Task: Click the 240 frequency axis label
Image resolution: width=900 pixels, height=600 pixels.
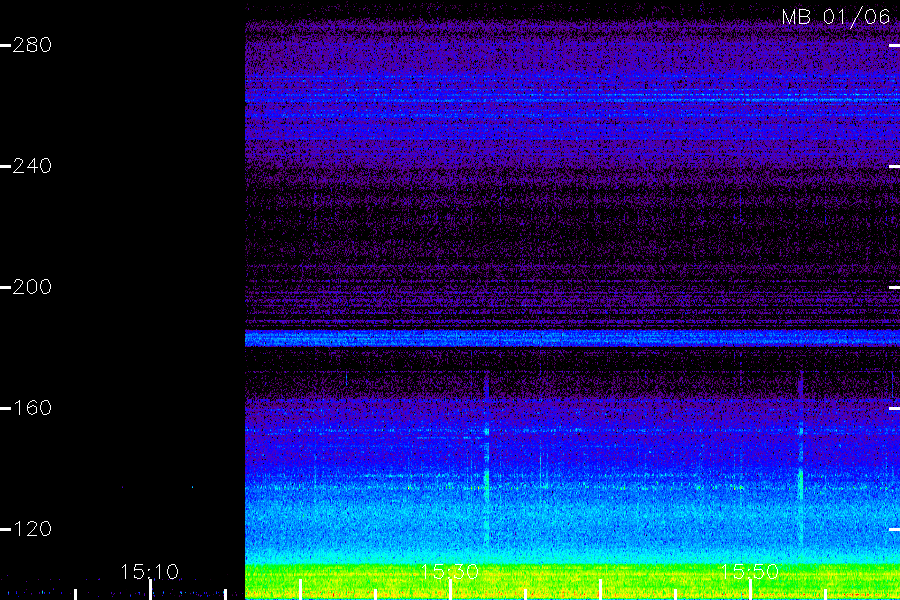Action: click(x=32, y=166)
